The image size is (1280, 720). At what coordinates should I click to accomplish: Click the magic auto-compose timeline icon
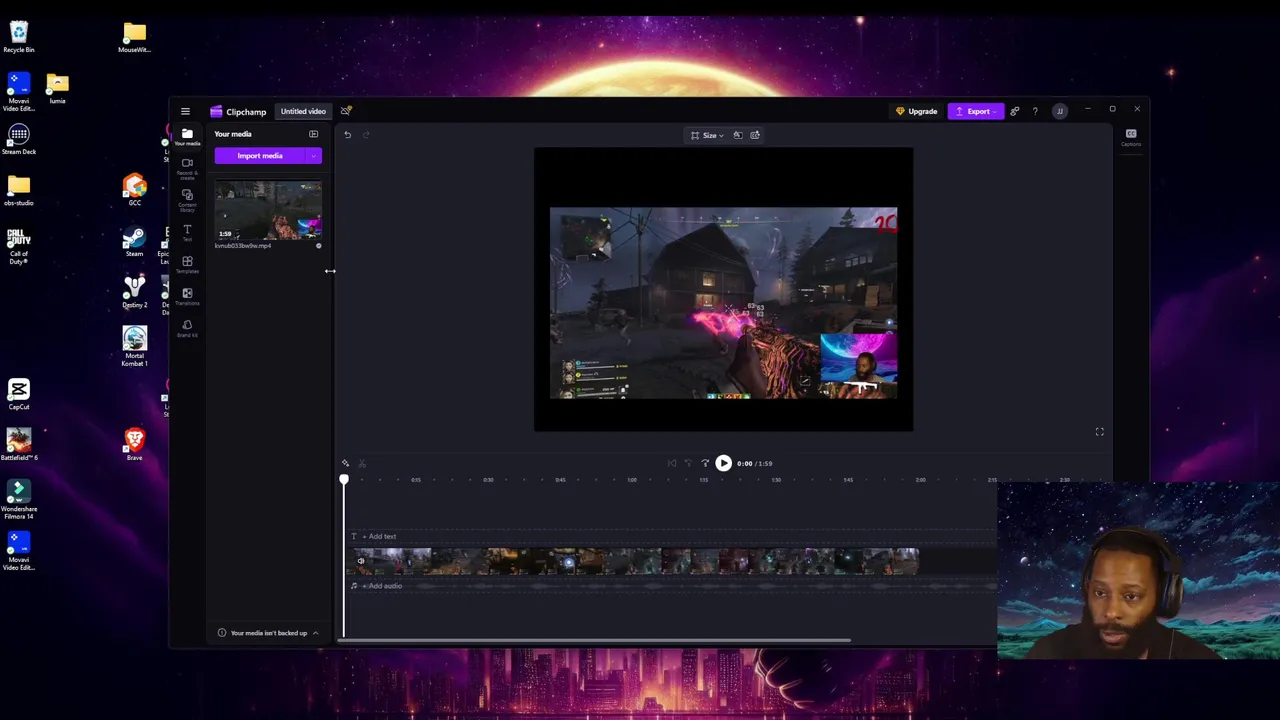[345, 463]
